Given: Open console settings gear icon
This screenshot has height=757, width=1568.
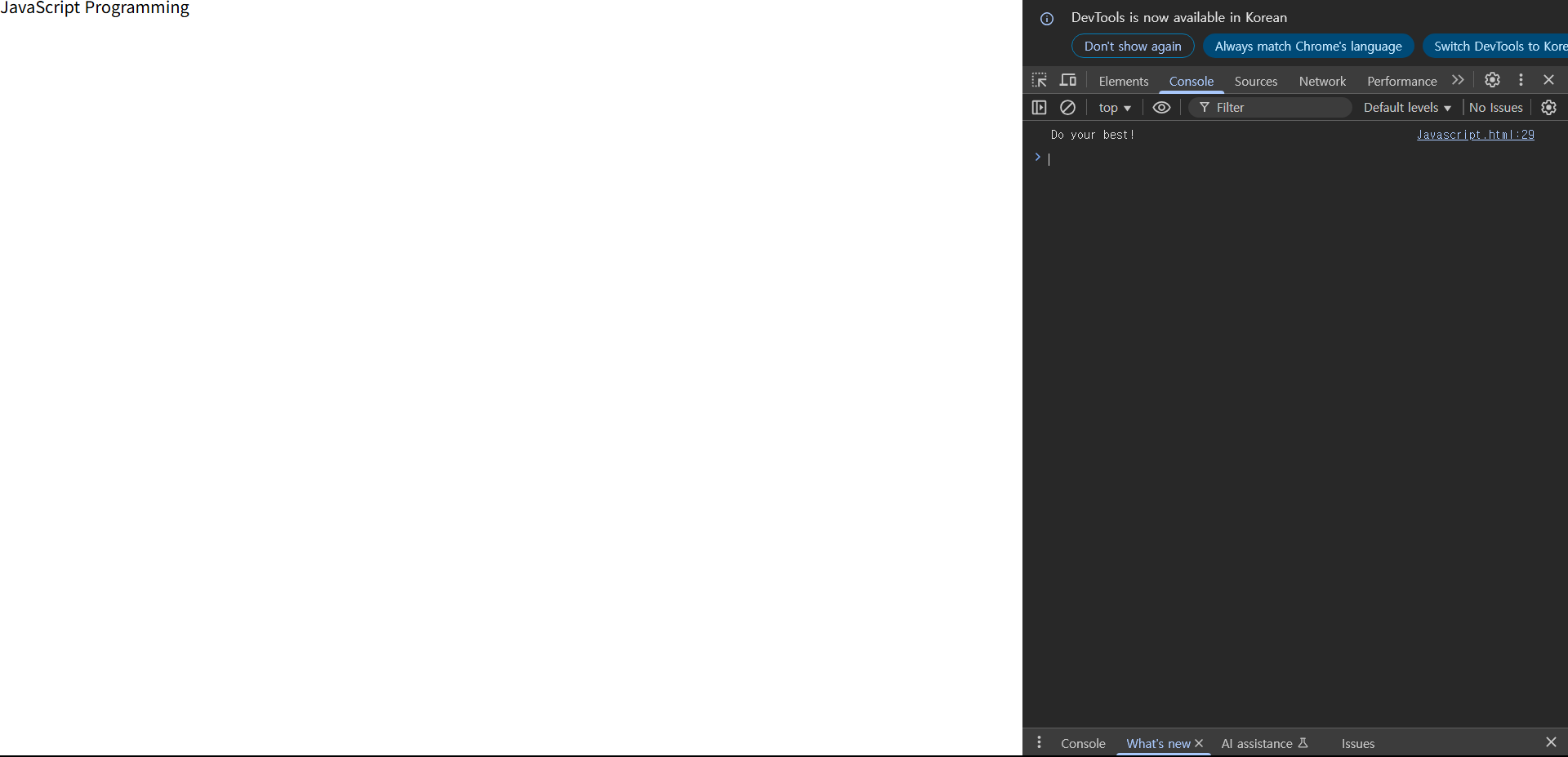Looking at the screenshot, I should (x=1548, y=107).
